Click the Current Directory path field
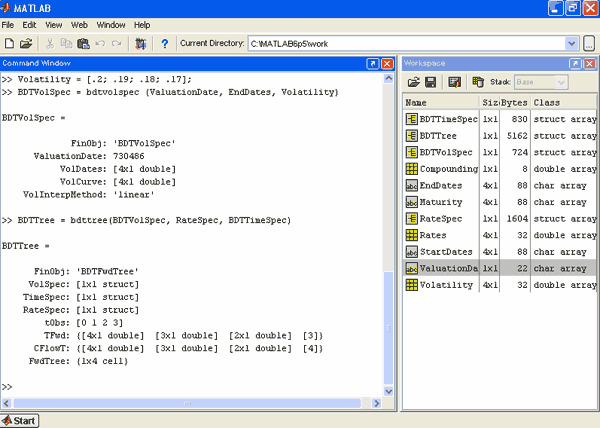This screenshot has height=428, width=600. pyautogui.click(x=407, y=44)
